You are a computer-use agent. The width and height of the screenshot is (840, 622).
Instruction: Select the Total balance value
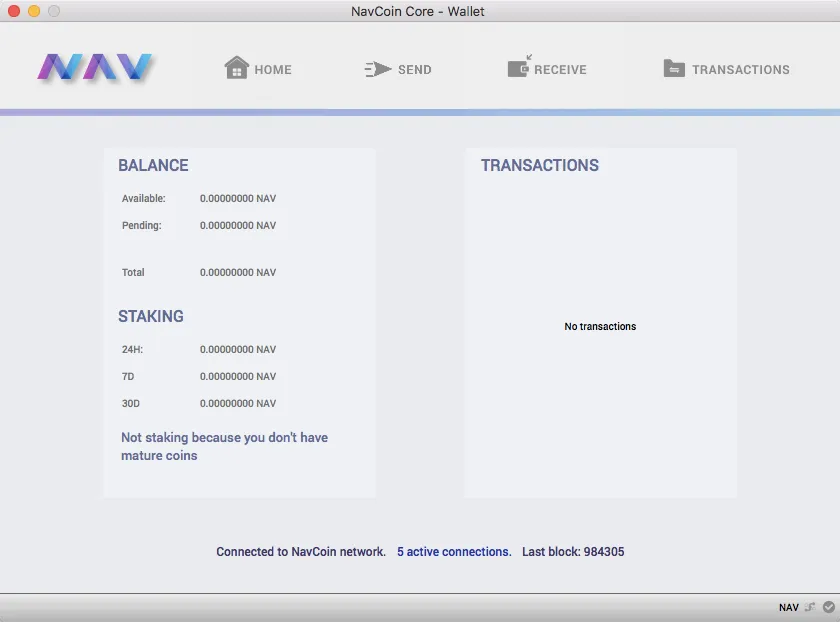tap(238, 273)
